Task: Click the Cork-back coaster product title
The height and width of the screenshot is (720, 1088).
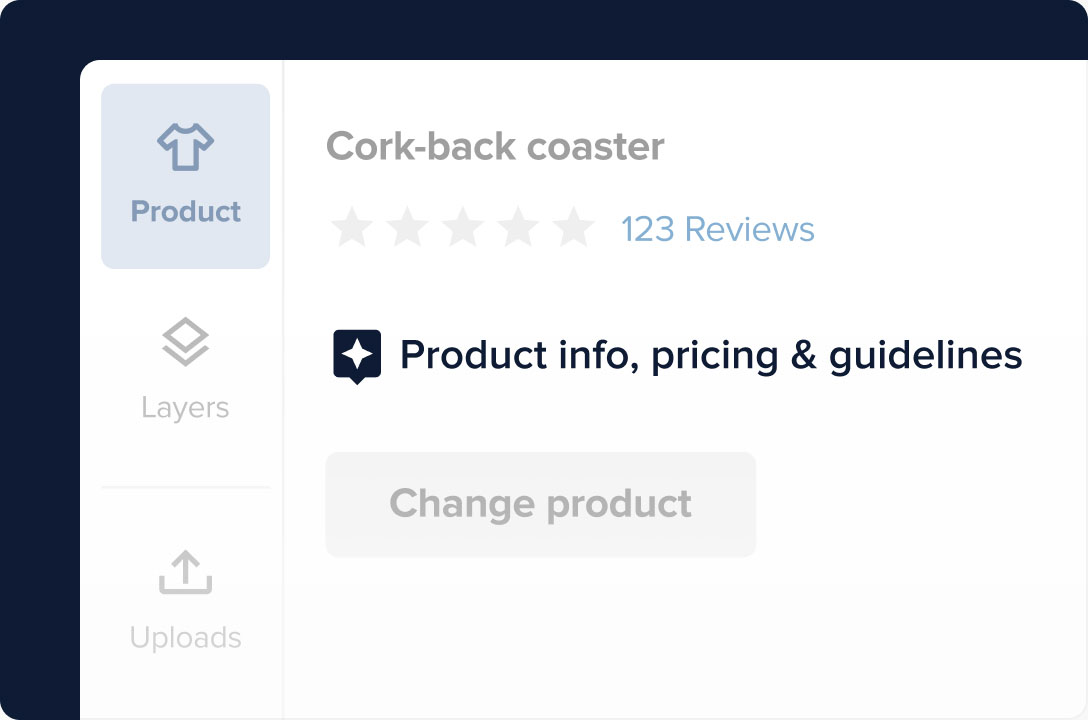Action: [x=495, y=147]
